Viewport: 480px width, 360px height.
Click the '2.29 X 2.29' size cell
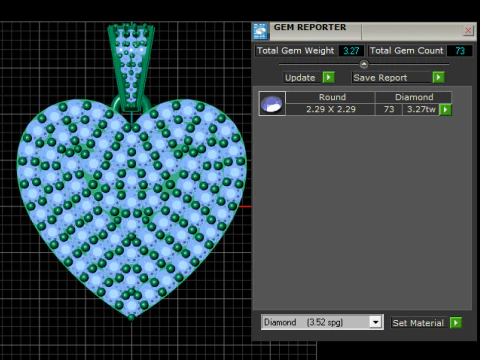331,109
